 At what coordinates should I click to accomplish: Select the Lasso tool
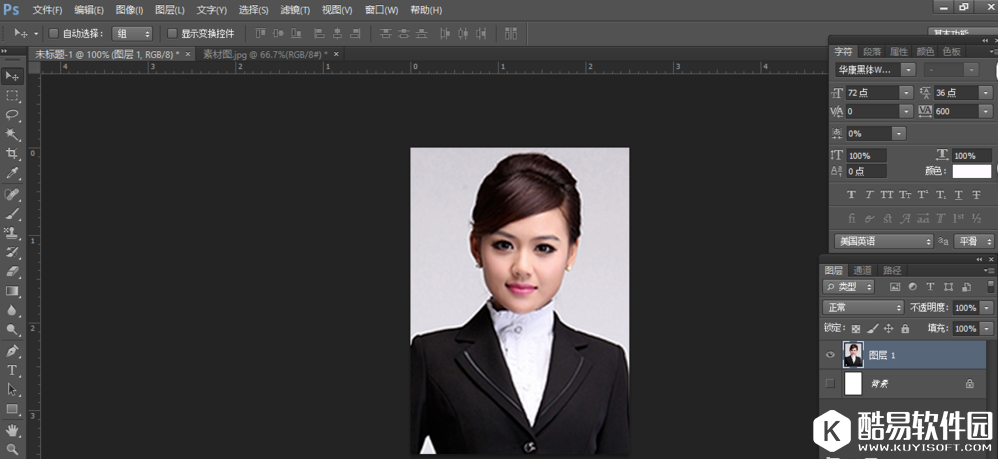(x=12, y=115)
